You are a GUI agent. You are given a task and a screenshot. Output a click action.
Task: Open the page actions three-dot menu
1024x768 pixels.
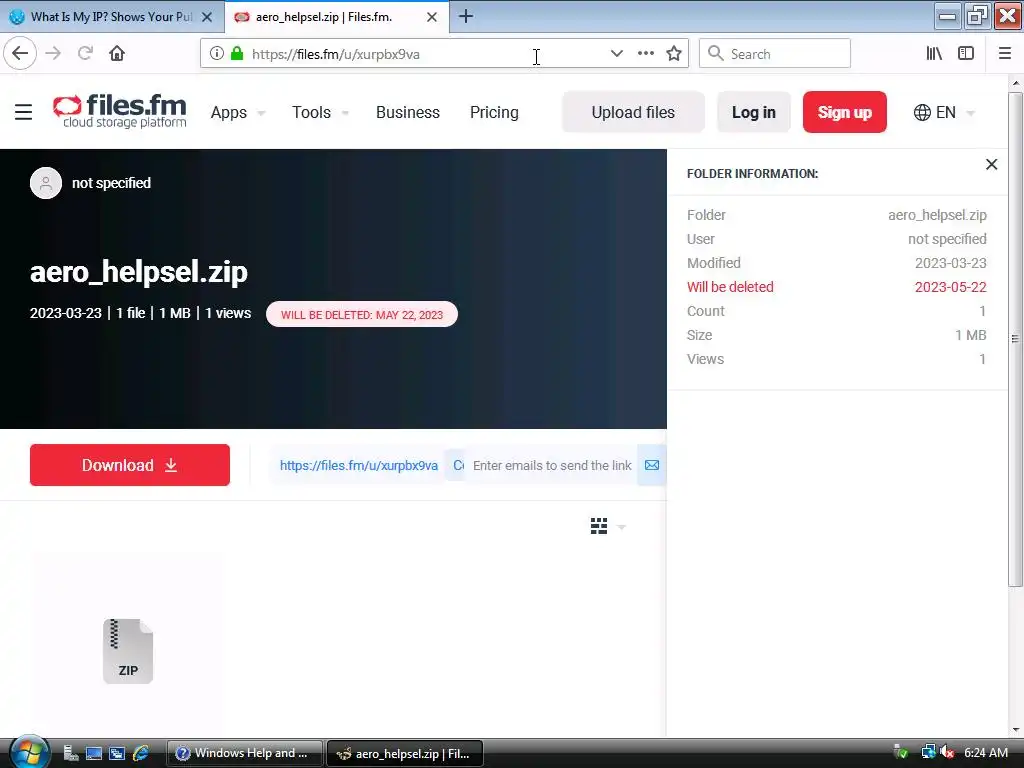pyautogui.click(x=646, y=54)
